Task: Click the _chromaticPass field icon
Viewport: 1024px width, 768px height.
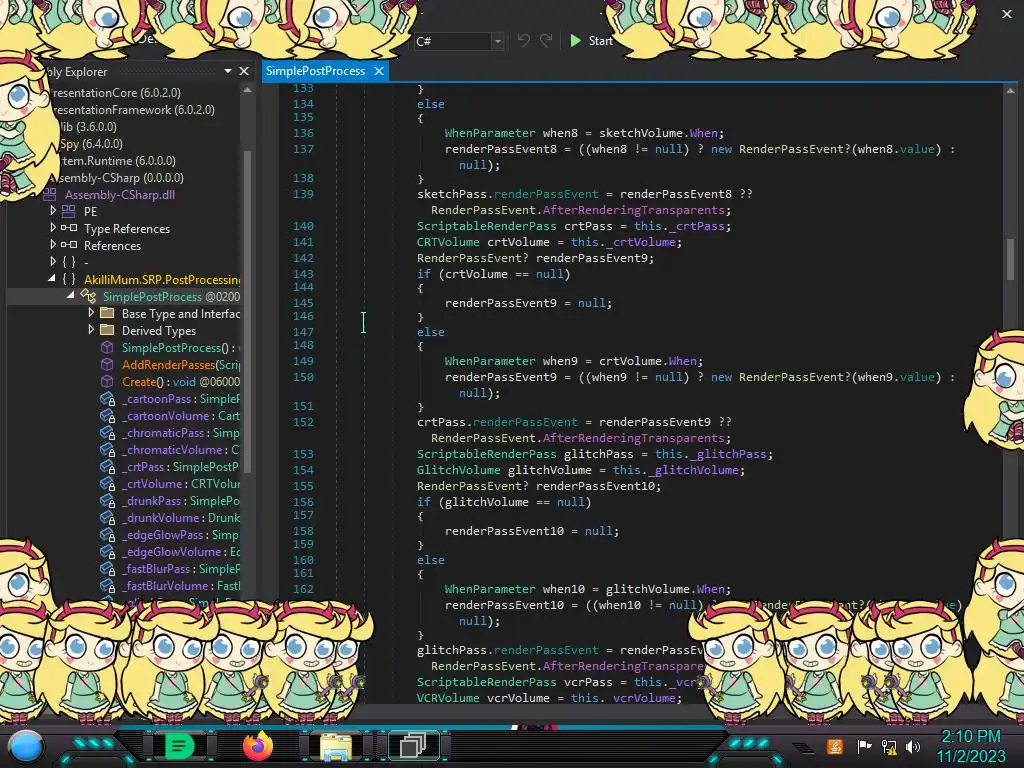Action: click(108, 433)
